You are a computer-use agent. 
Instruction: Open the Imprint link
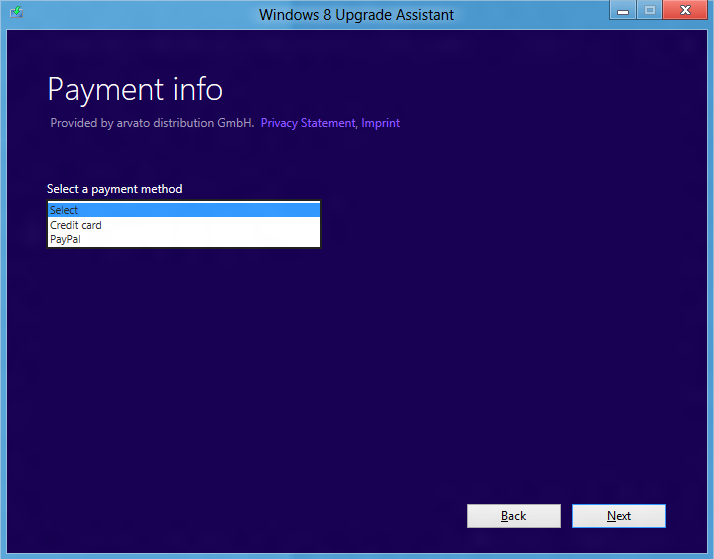click(x=380, y=123)
